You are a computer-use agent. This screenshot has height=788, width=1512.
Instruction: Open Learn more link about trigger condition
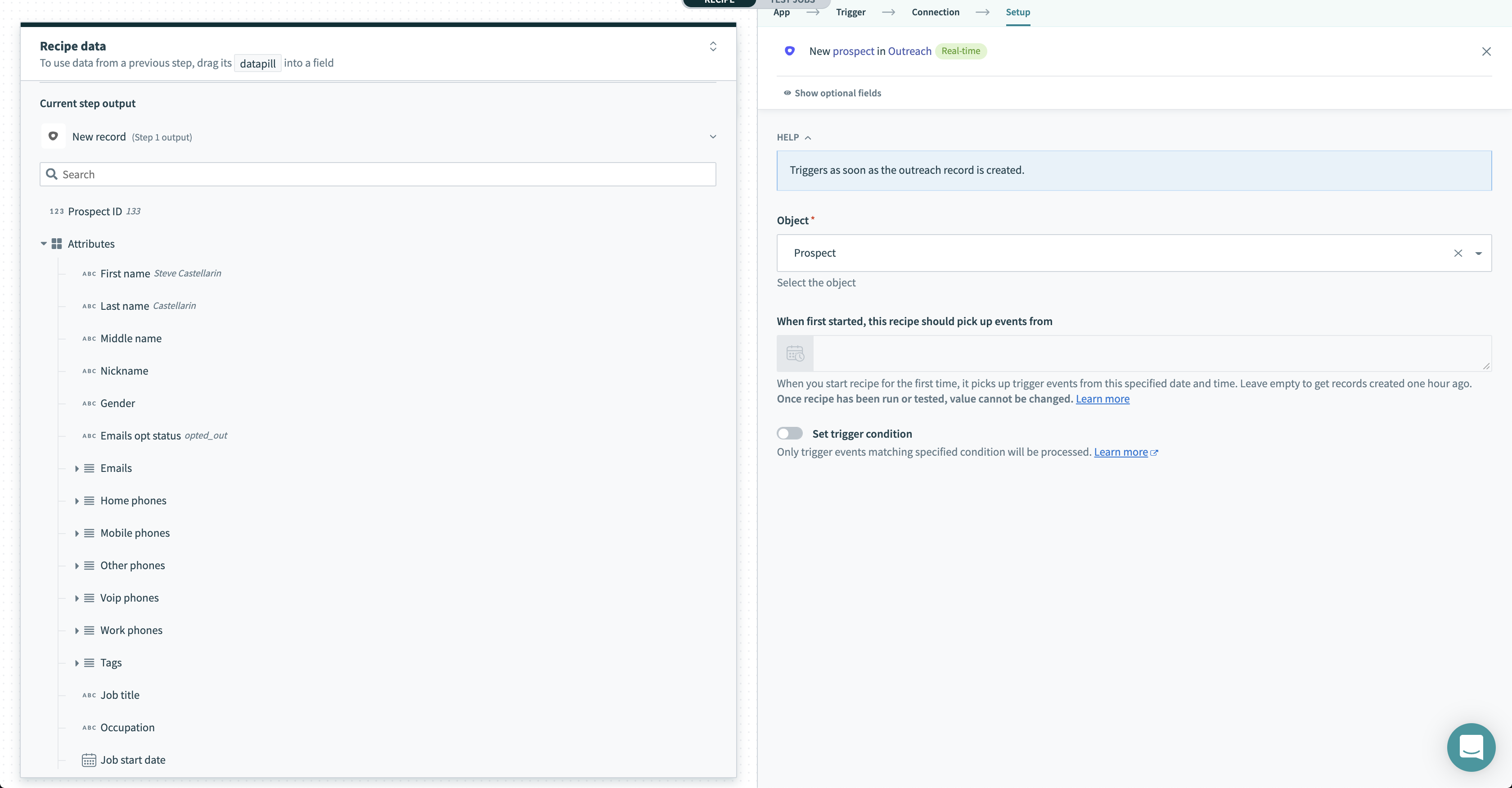coord(1120,452)
